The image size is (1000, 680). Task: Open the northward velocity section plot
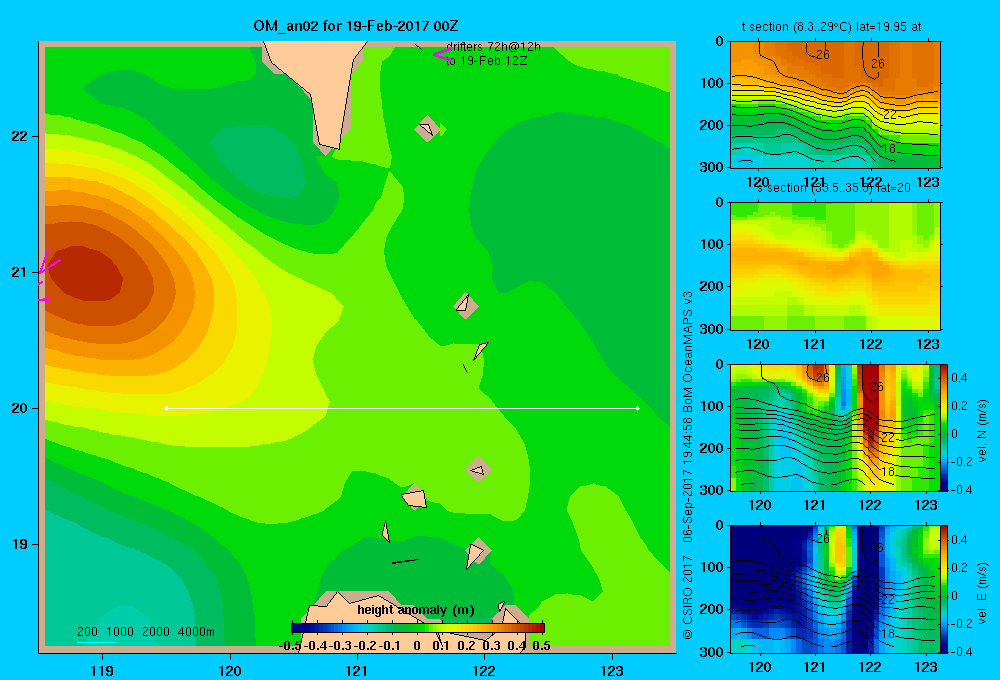[x=835, y=427]
